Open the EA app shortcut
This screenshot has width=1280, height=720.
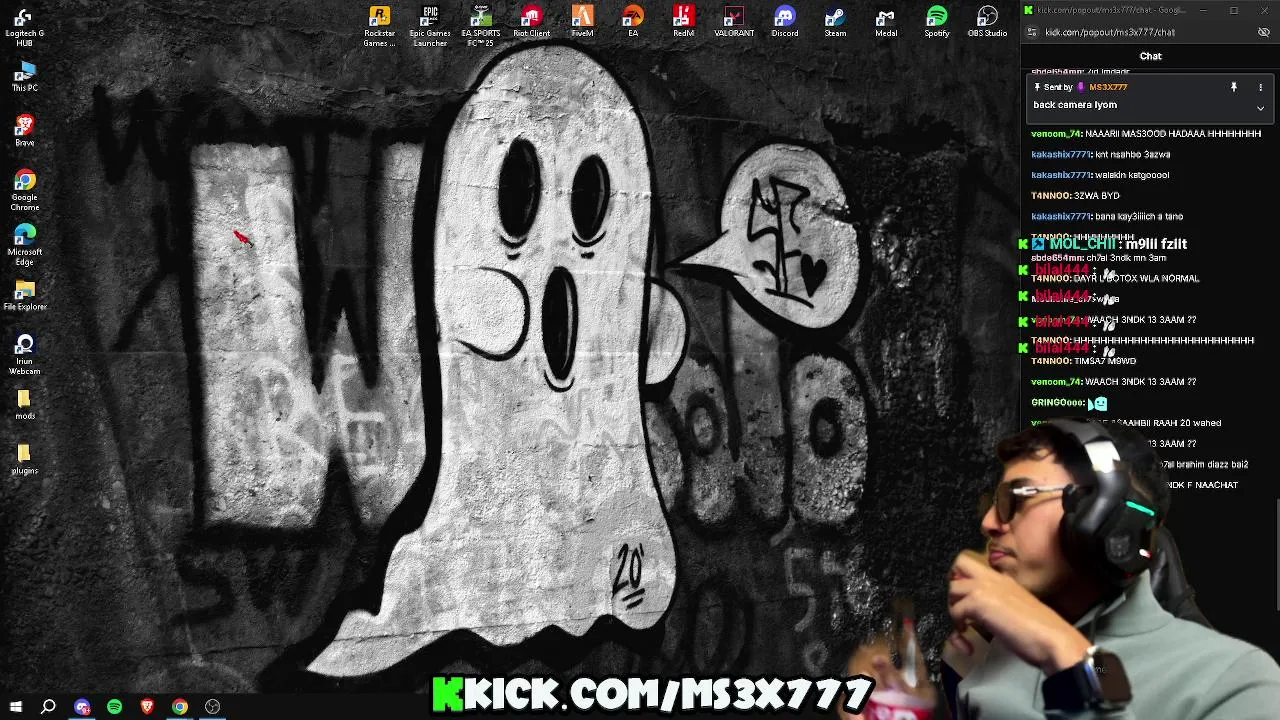point(633,22)
